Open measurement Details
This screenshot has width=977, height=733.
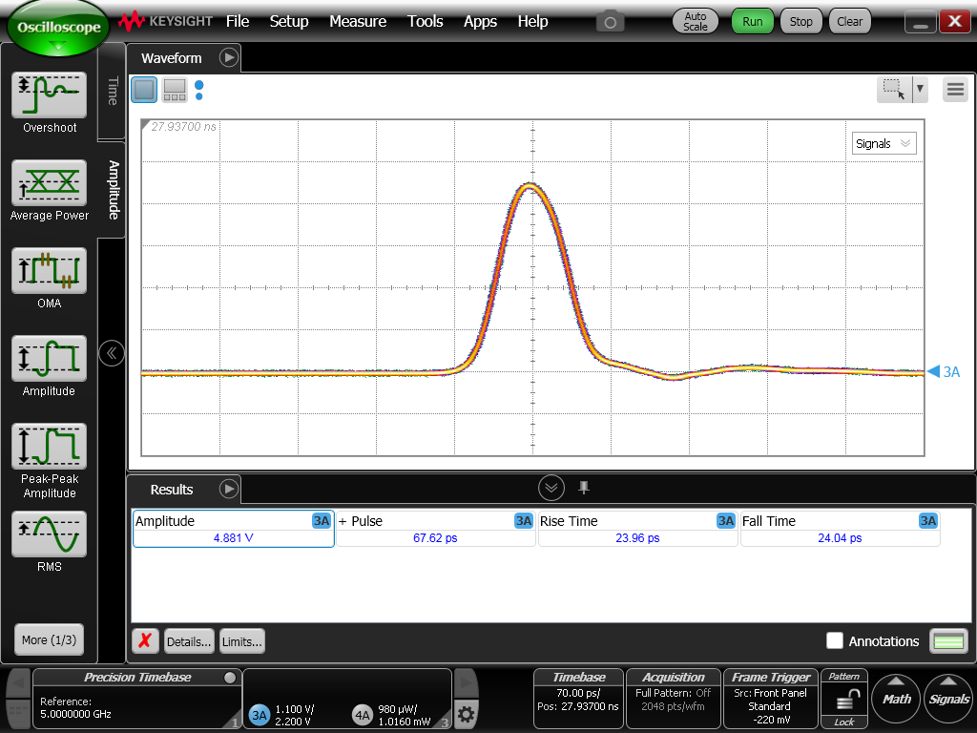point(189,641)
